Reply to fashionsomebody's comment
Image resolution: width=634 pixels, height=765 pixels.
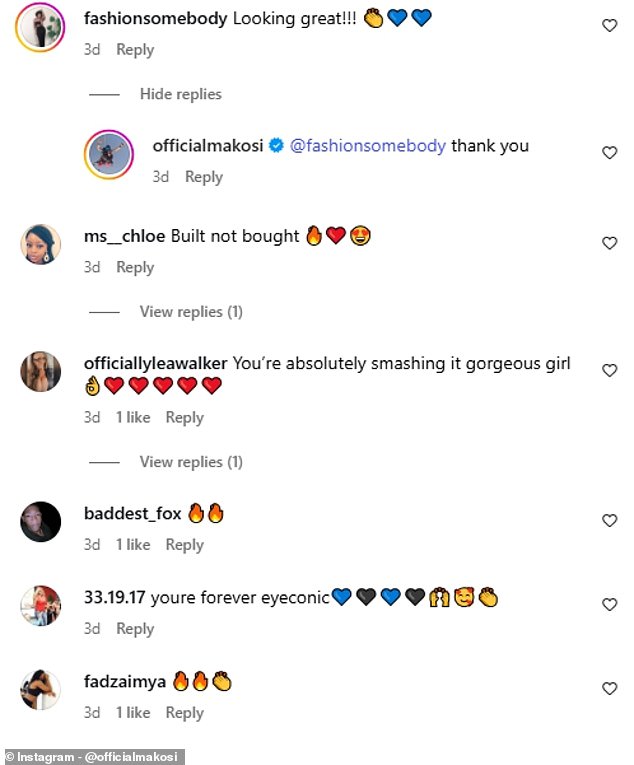(x=135, y=50)
